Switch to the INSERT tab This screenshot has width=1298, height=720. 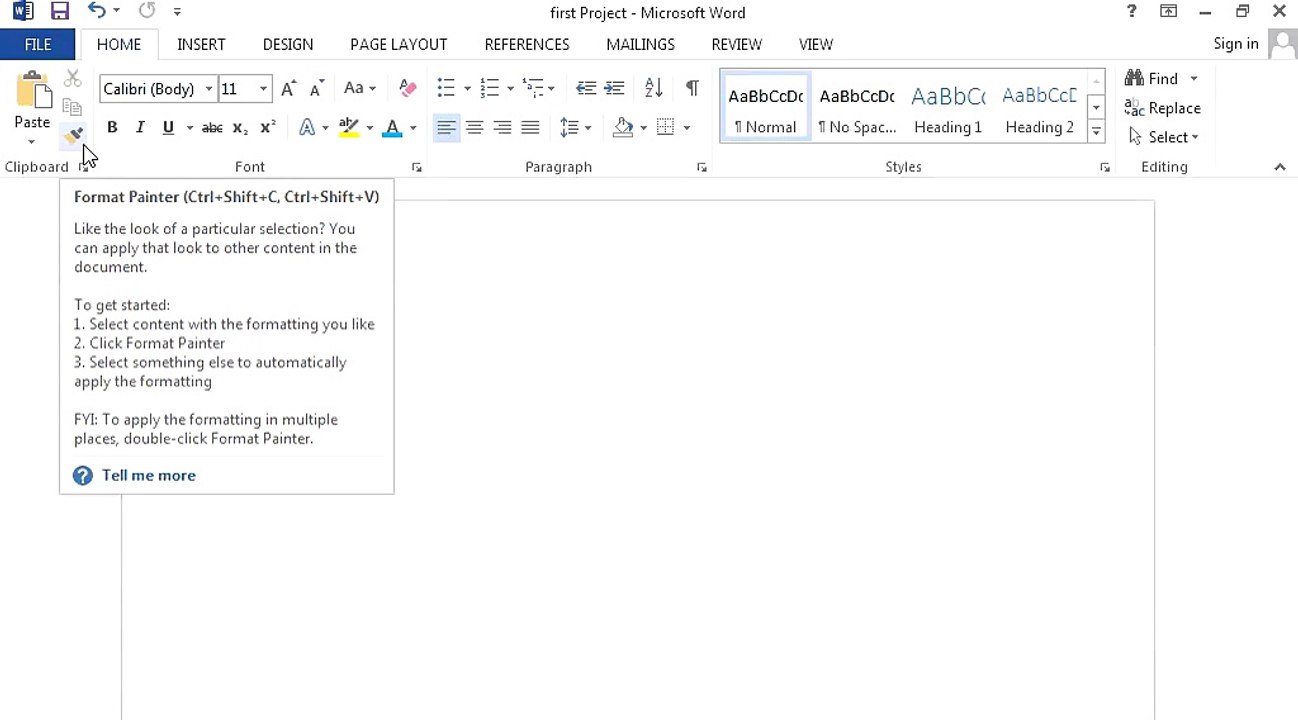coord(201,44)
